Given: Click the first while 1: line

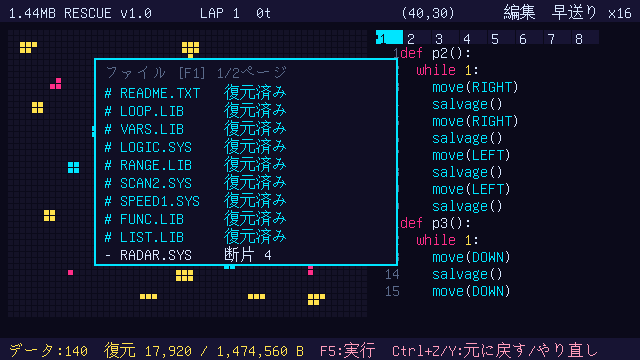Looking at the screenshot, I should (x=447, y=70).
